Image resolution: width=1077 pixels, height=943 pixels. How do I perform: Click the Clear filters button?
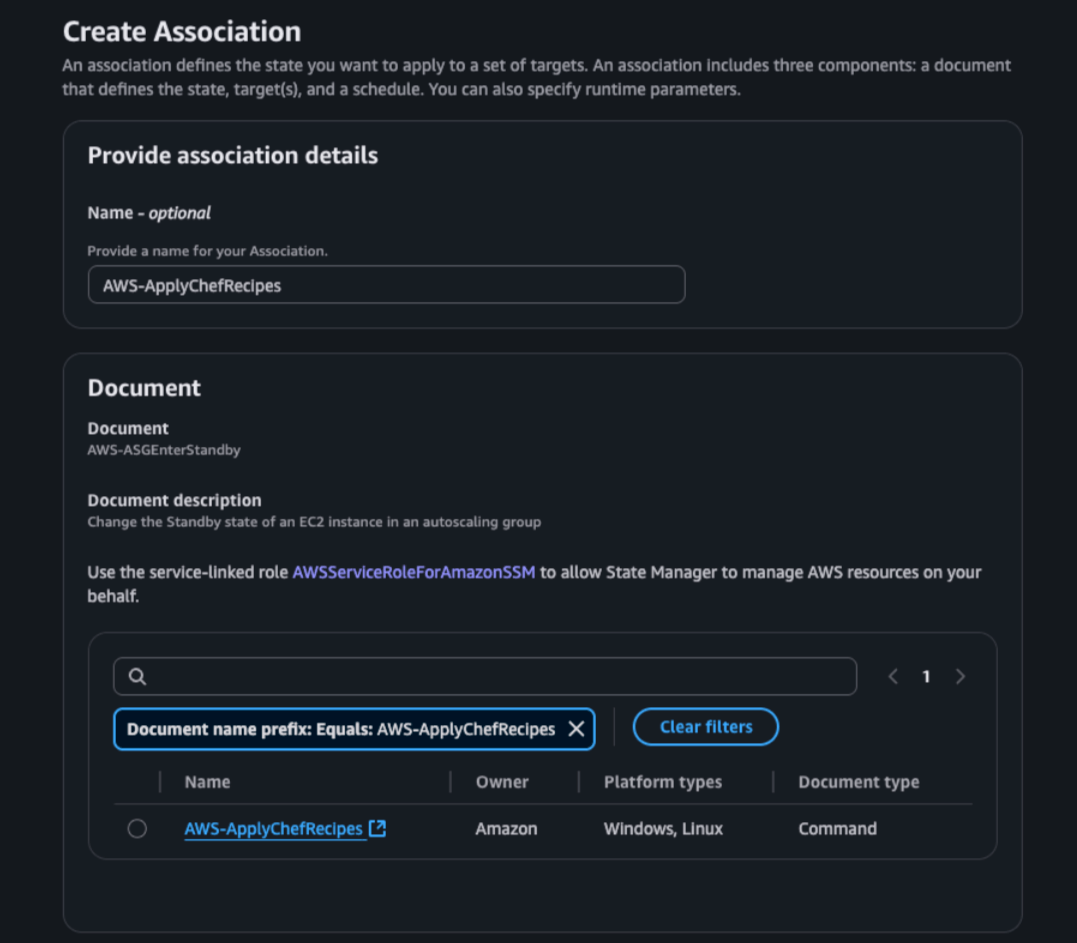coord(705,727)
